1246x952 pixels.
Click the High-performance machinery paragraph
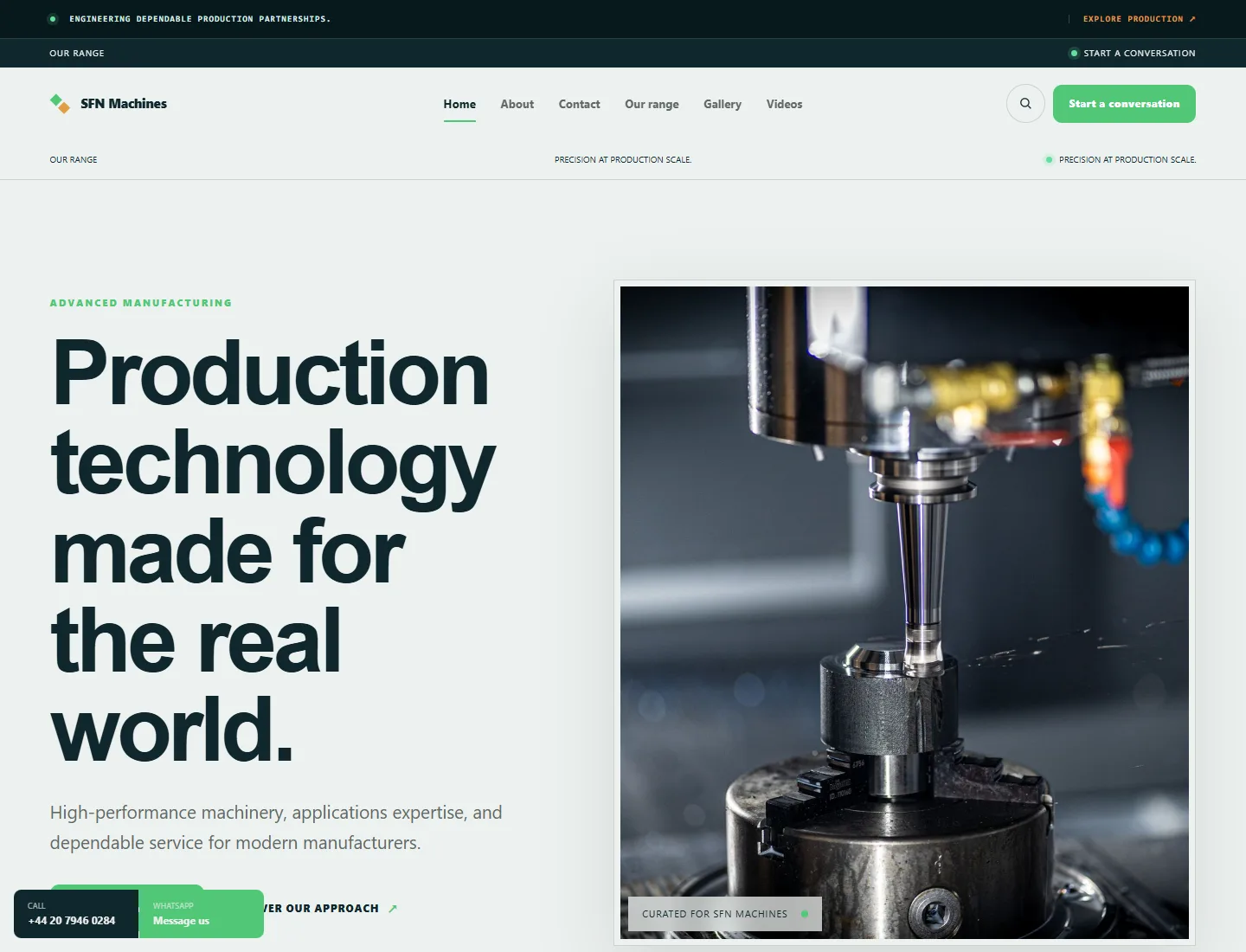tap(276, 827)
